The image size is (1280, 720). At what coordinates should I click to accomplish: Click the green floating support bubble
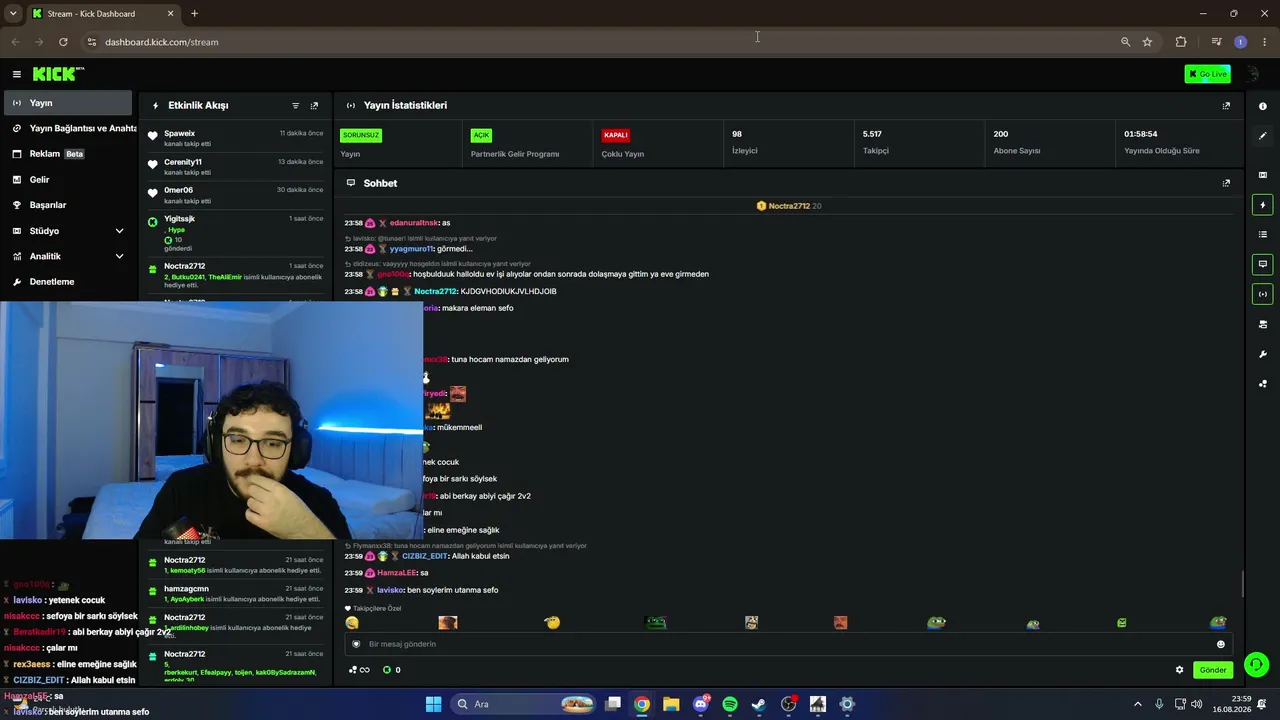click(1256, 664)
